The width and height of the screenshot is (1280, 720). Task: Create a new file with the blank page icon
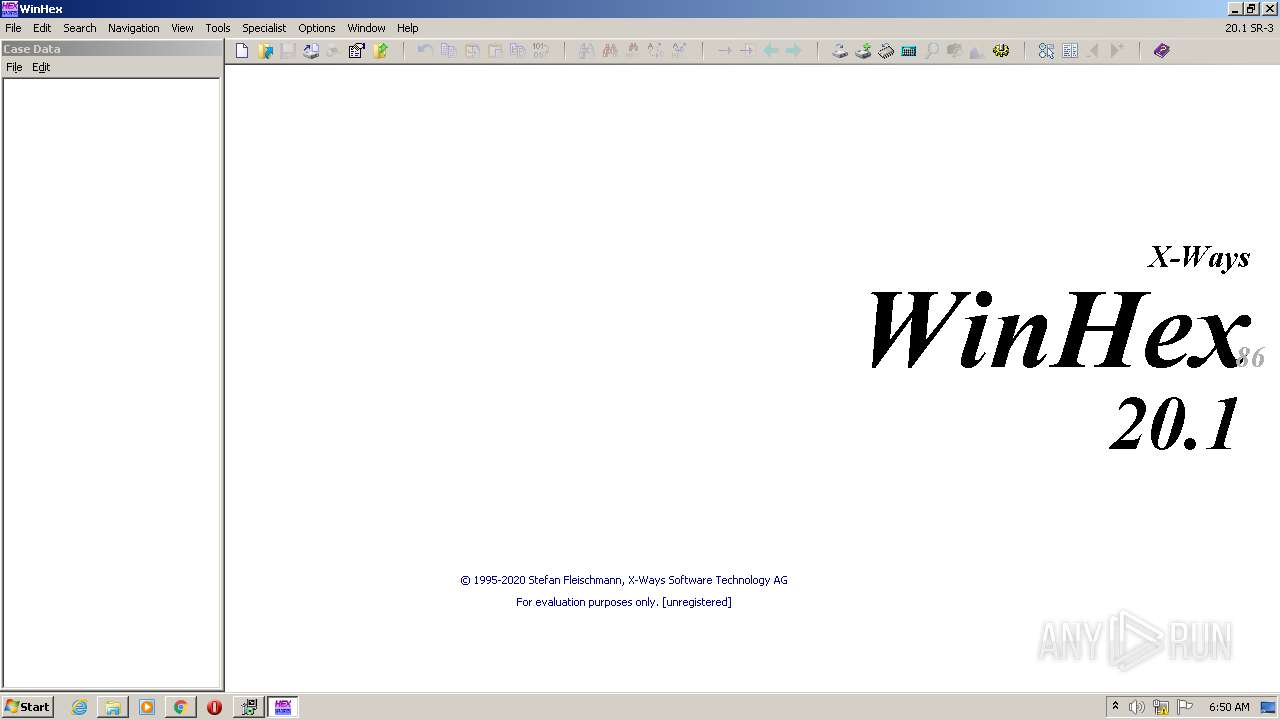[x=242, y=50]
